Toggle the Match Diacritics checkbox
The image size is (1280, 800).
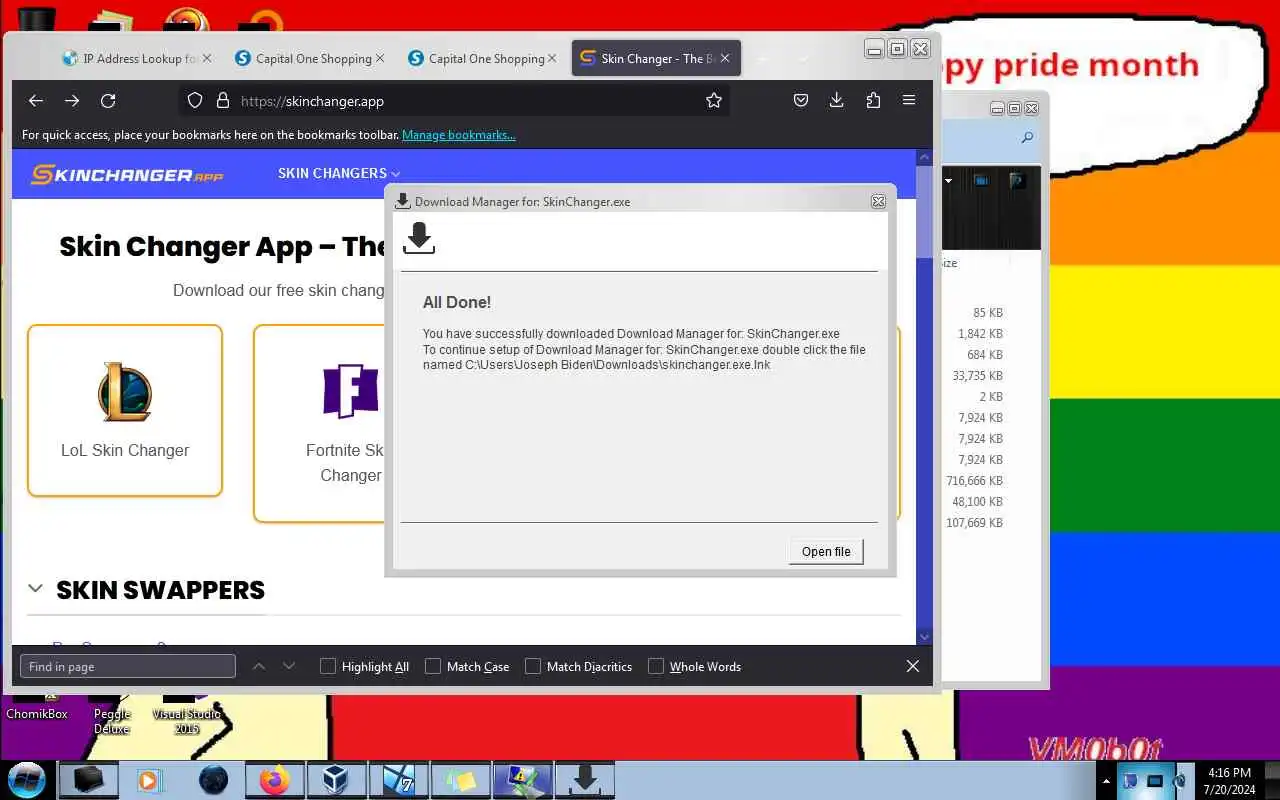coord(533,666)
